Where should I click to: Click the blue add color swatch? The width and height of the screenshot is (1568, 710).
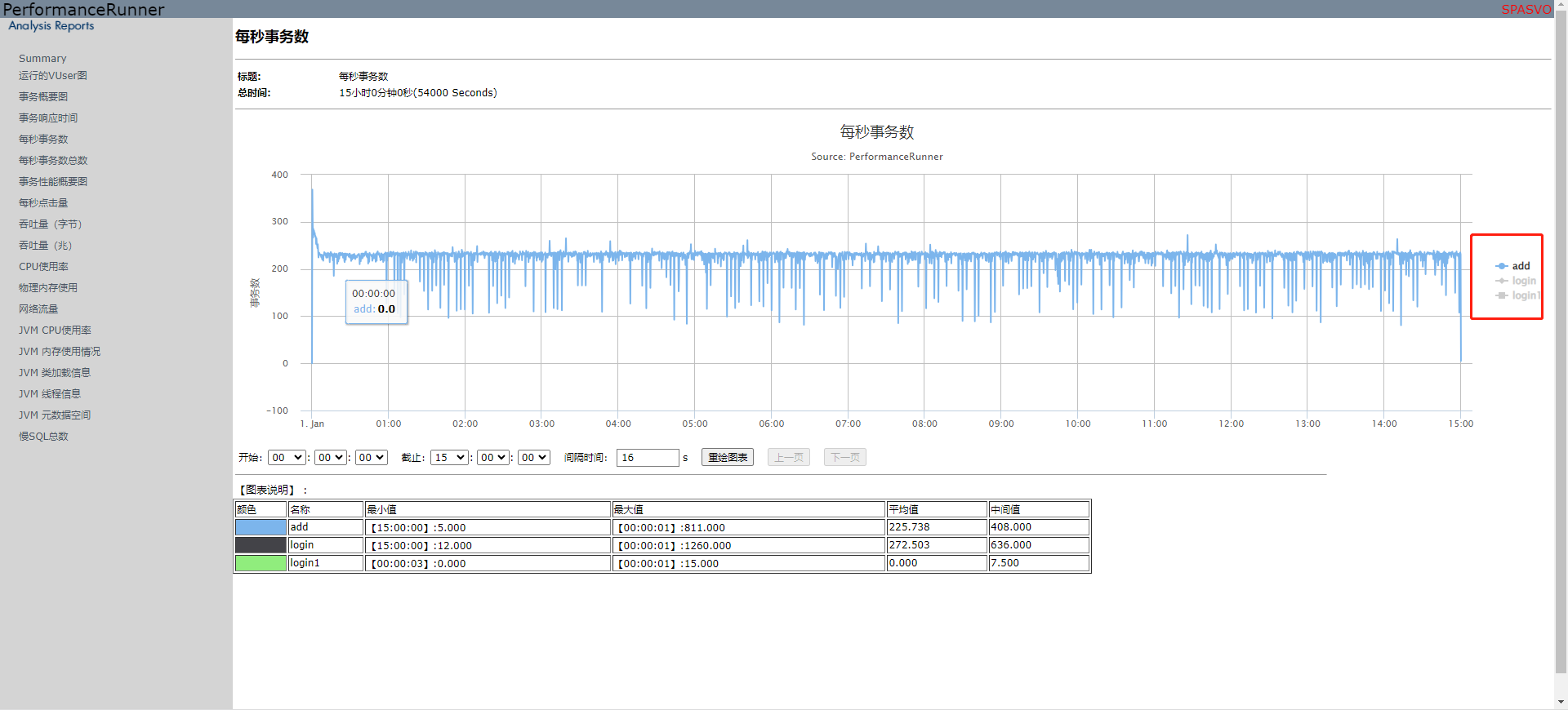261,528
